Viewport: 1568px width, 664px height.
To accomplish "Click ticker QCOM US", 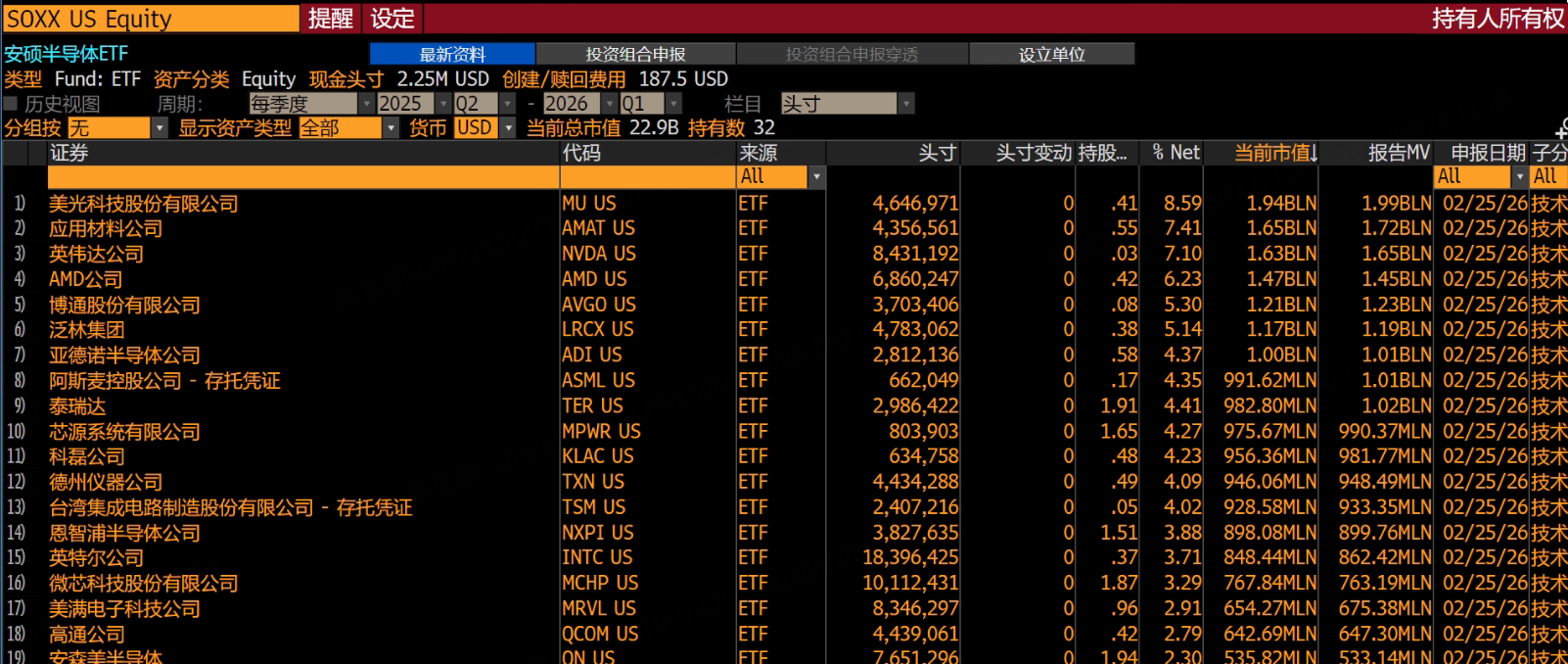I will click(x=600, y=635).
